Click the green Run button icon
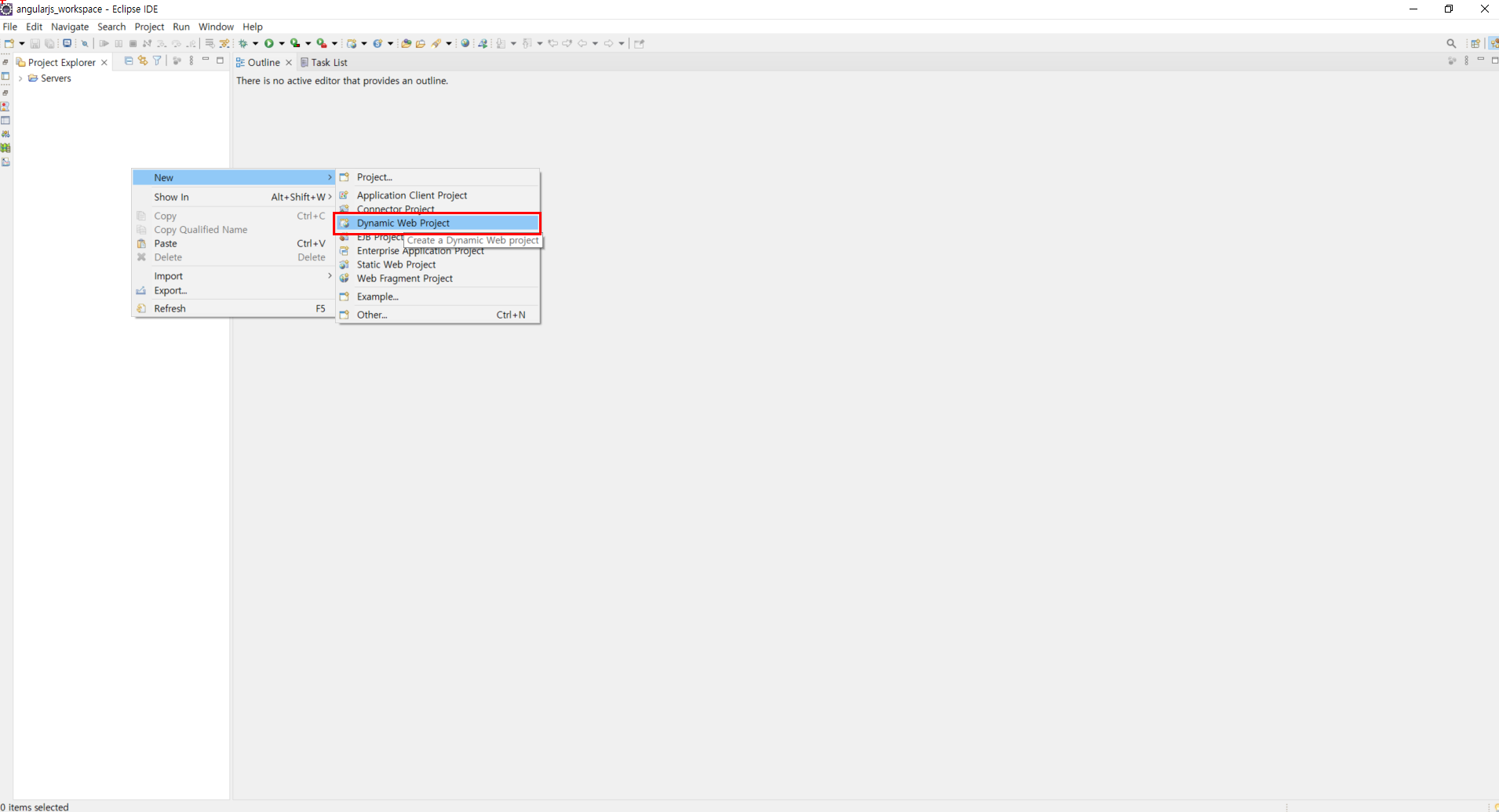This screenshot has height=812, width=1499. click(269, 43)
